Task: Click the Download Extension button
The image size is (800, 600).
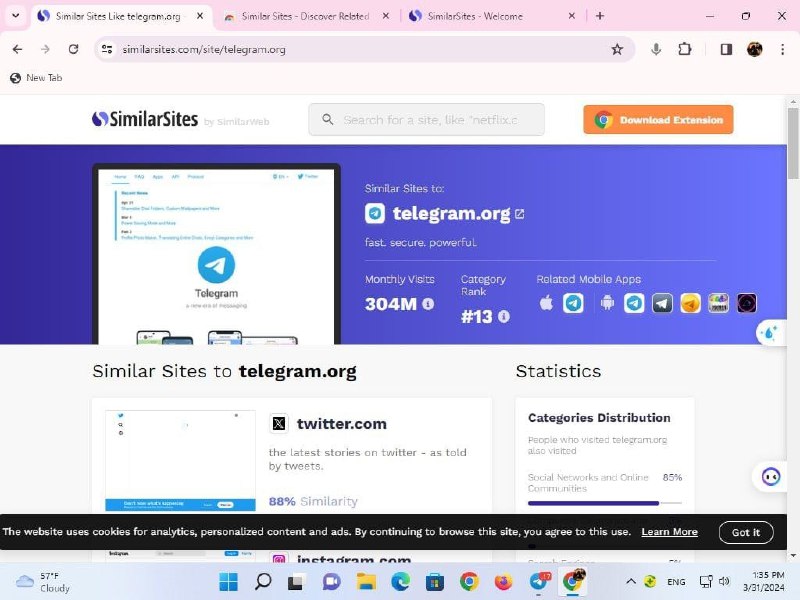Action: [658, 120]
